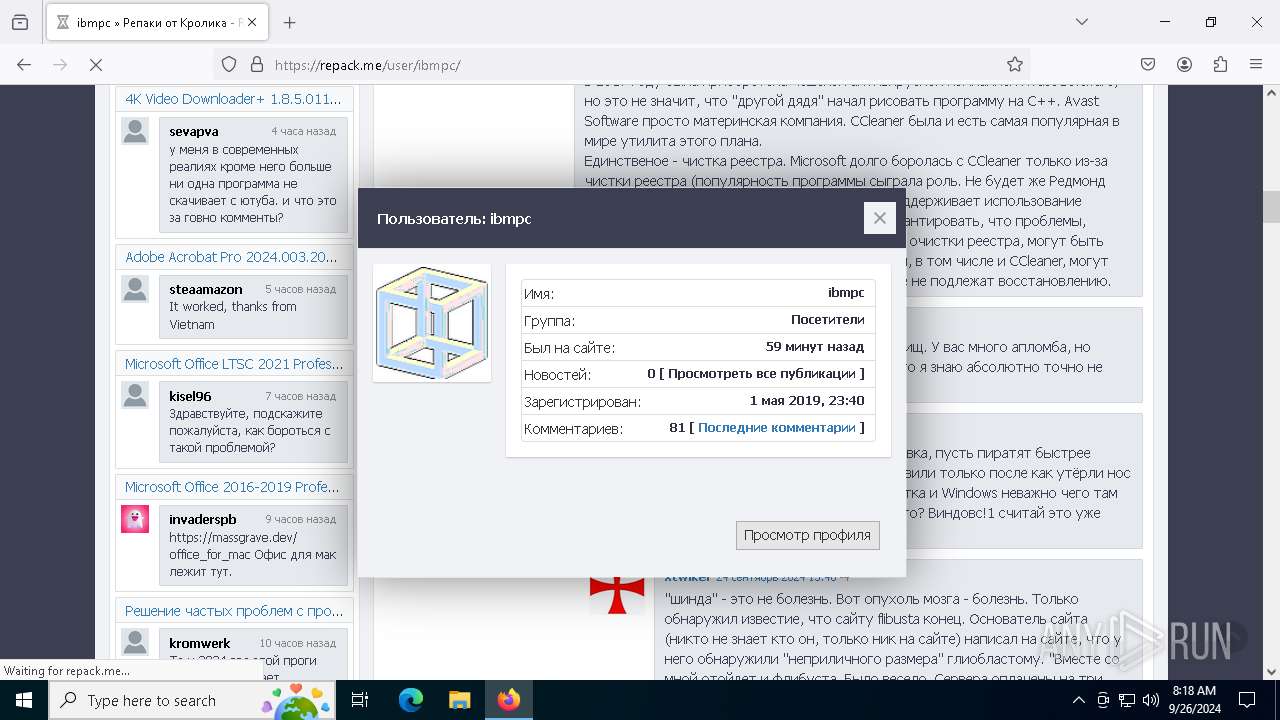Click invaderspb pink avatar
Screen dimensions: 1280x720
click(135, 519)
